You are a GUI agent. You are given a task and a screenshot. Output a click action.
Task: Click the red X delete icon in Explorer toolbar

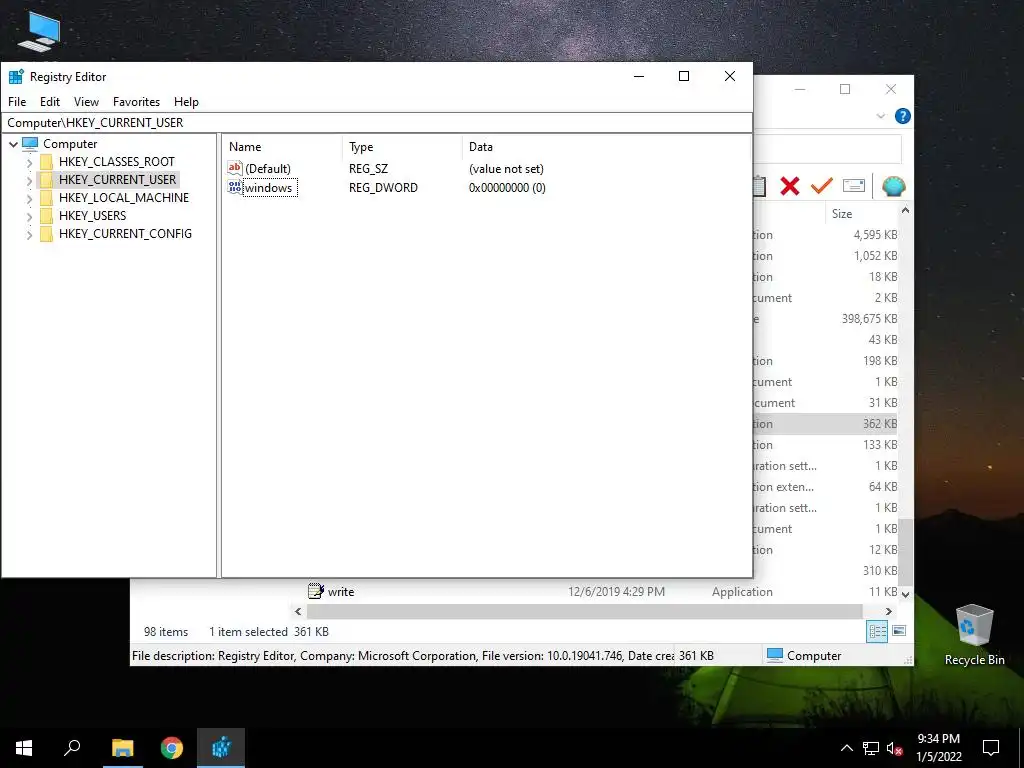790,186
